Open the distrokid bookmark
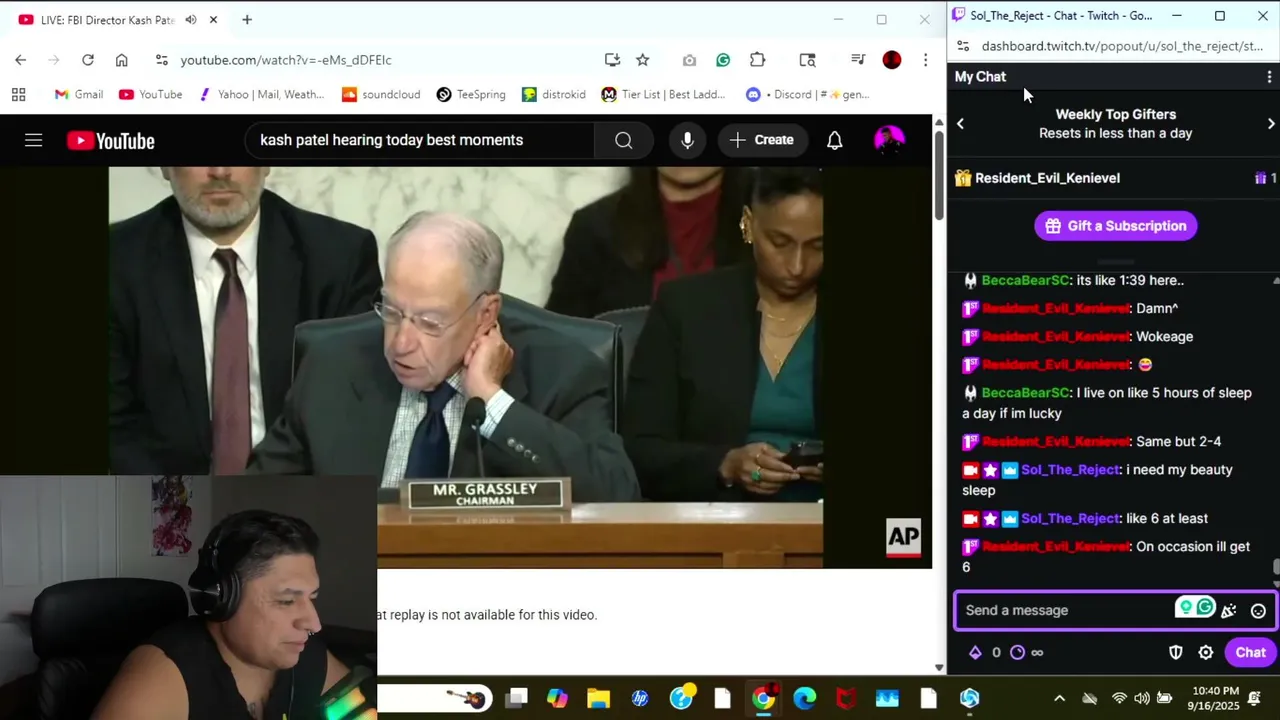This screenshot has width=1280, height=720. click(554, 94)
